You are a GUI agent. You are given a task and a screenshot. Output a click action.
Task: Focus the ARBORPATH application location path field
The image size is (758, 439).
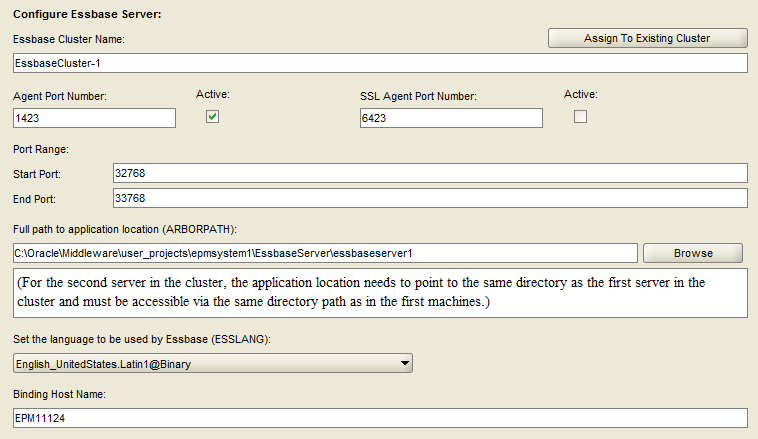325,253
